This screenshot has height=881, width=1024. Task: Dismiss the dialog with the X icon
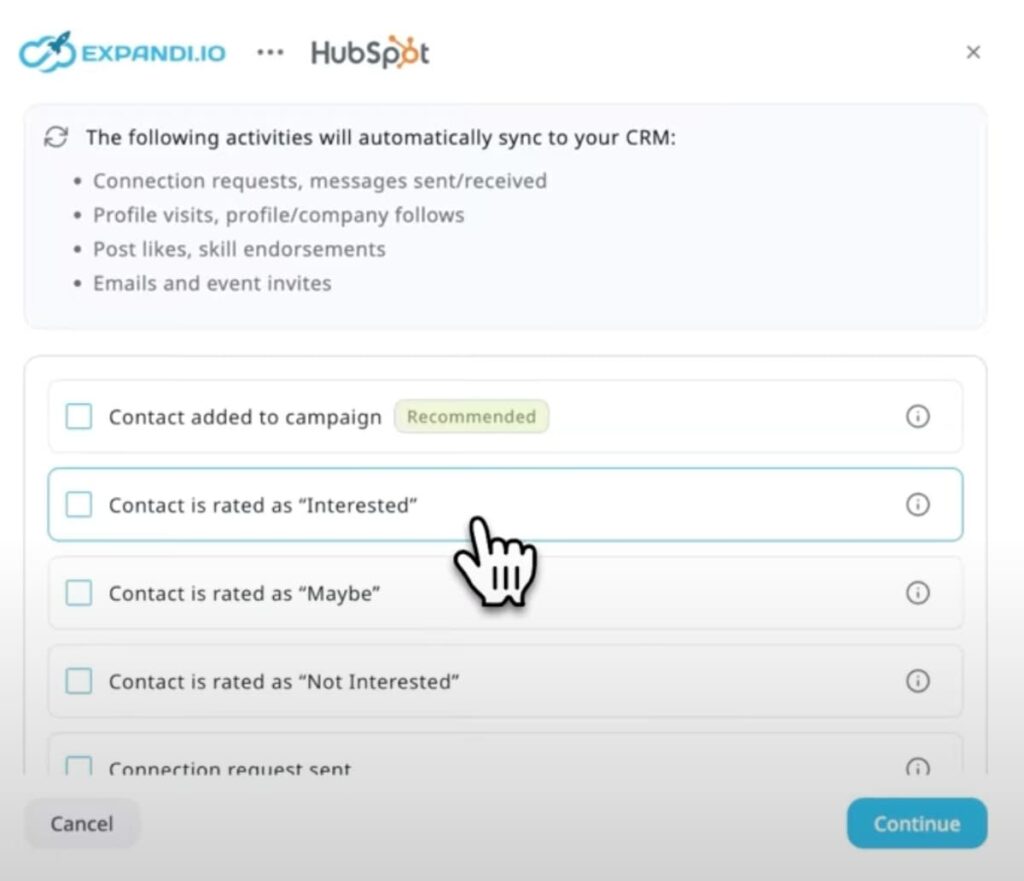[973, 52]
